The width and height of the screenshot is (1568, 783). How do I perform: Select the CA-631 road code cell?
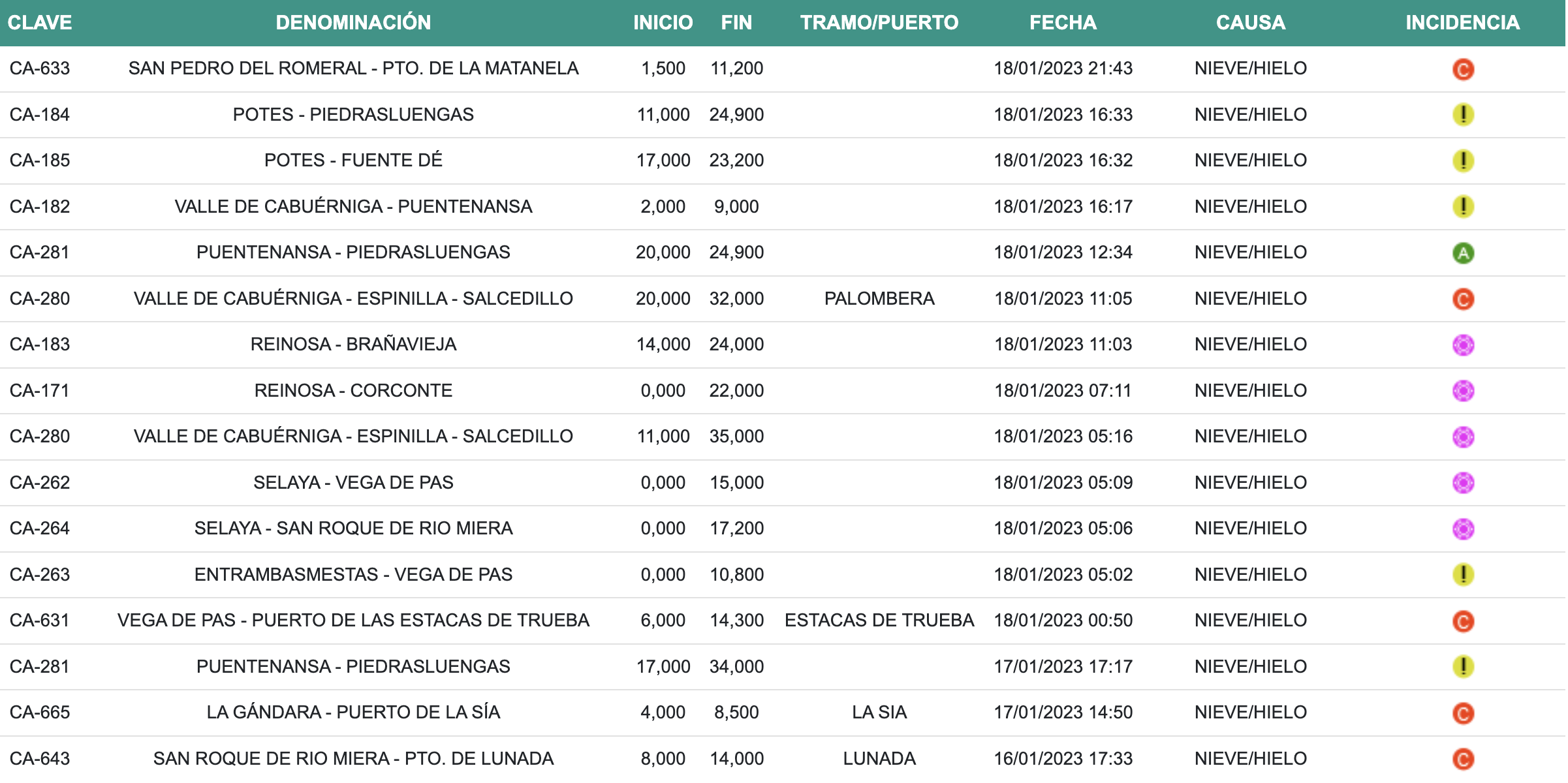[40, 621]
